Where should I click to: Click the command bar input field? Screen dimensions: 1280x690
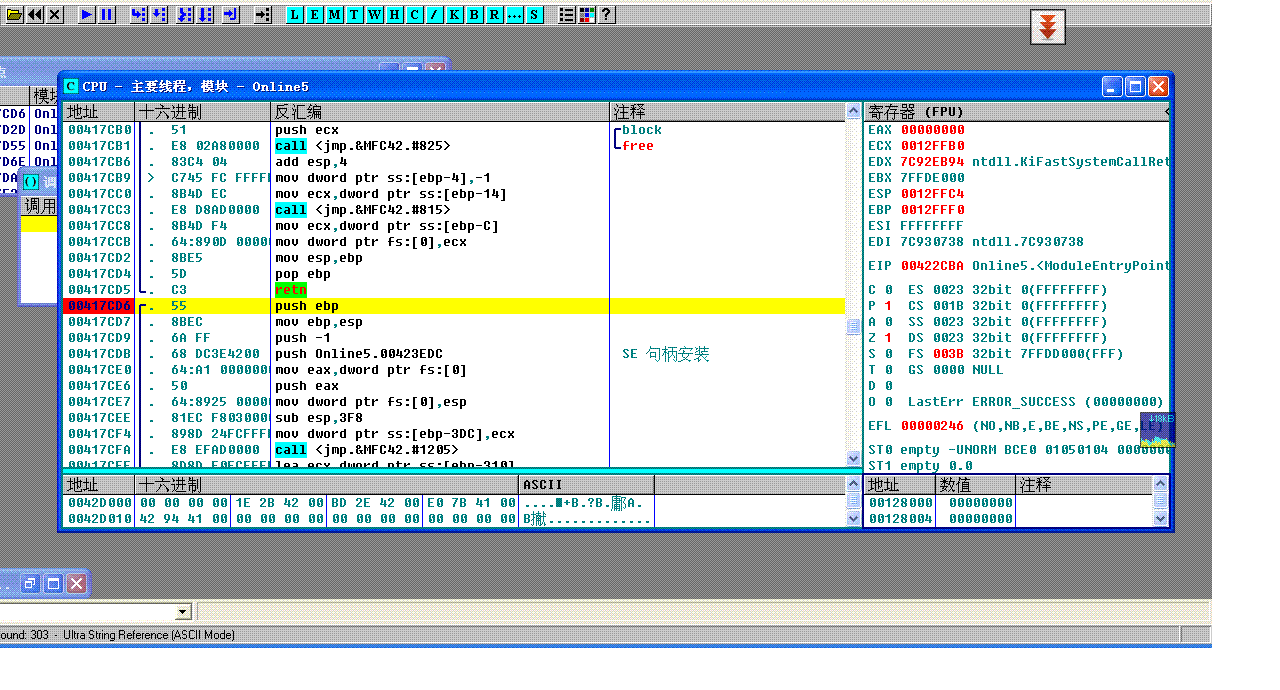click(88, 611)
